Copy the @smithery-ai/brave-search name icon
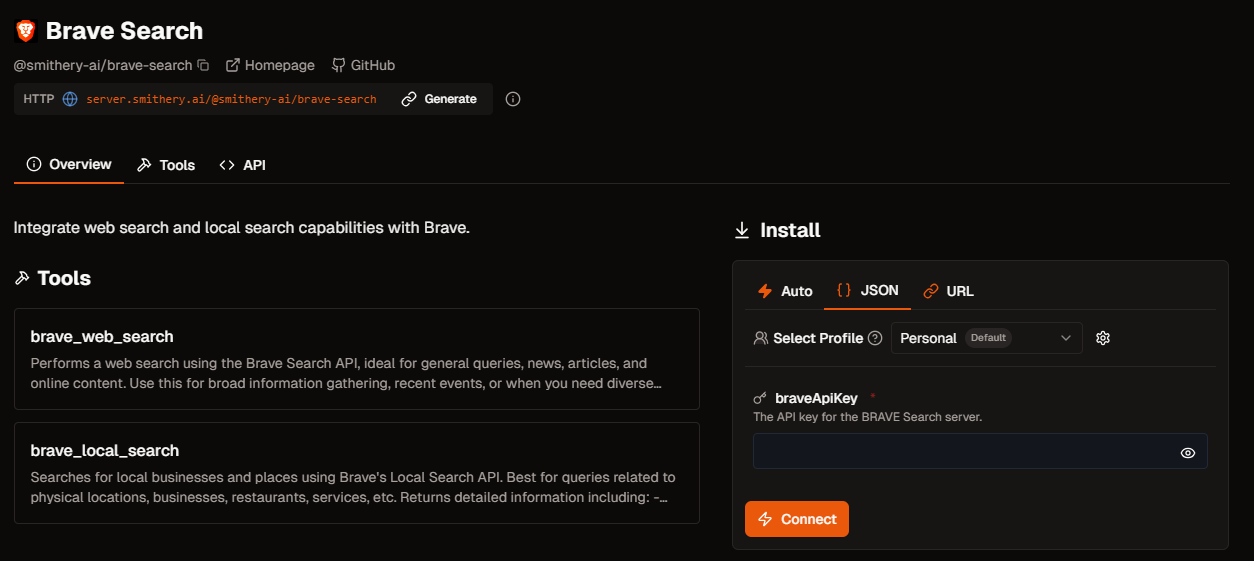The width and height of the screenshot is (1254, 561). pos(203,65)
